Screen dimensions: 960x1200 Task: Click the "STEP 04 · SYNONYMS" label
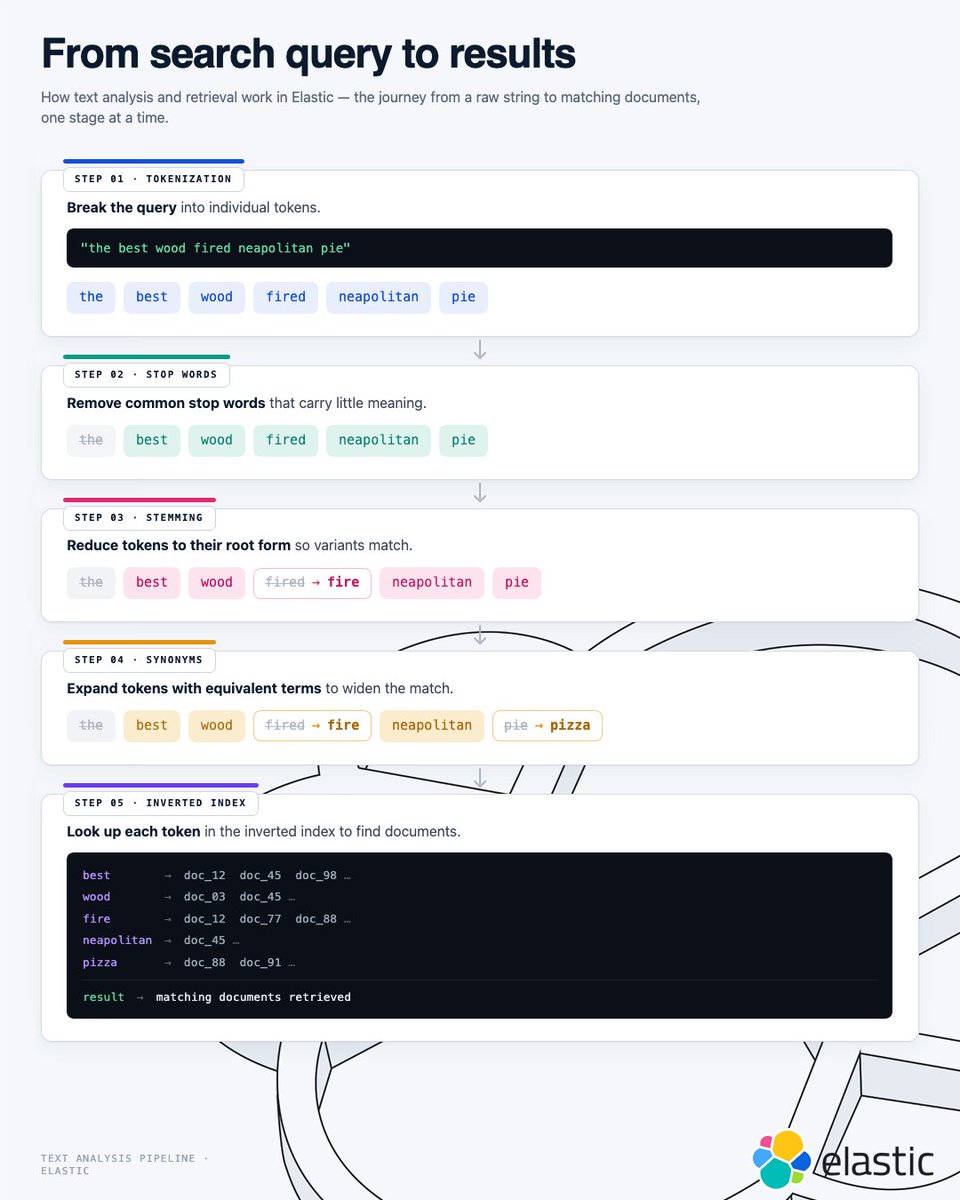[139, 660]
